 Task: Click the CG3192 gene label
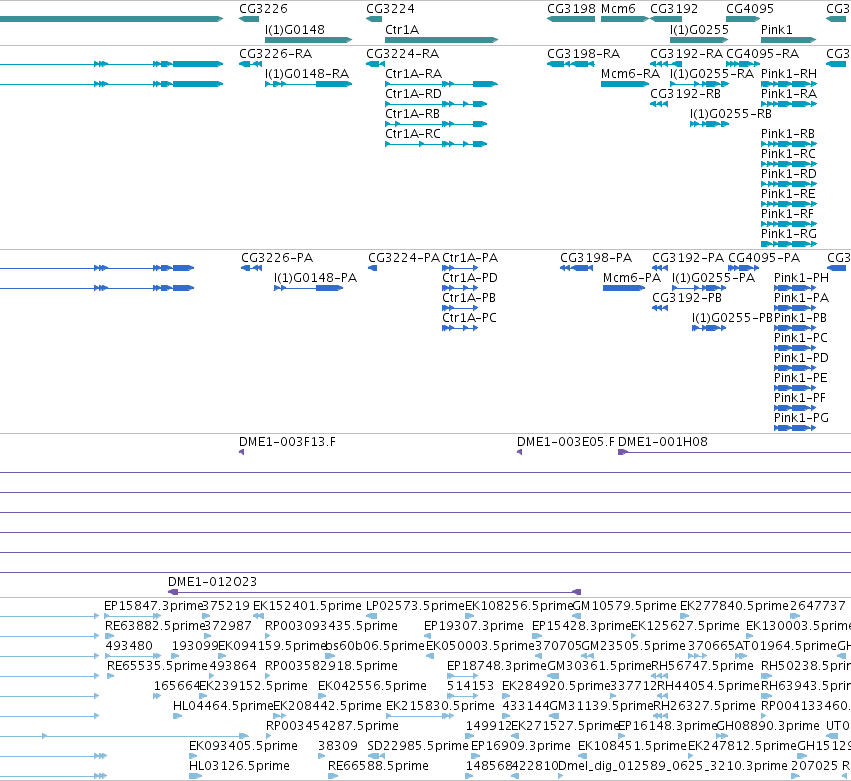click(x=674, y=9)
